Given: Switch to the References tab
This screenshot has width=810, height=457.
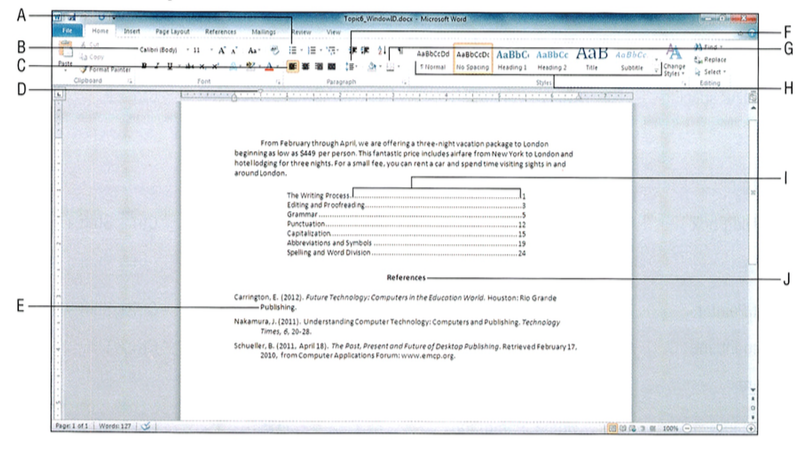Looking at the screenshot, I should [221, 31].
